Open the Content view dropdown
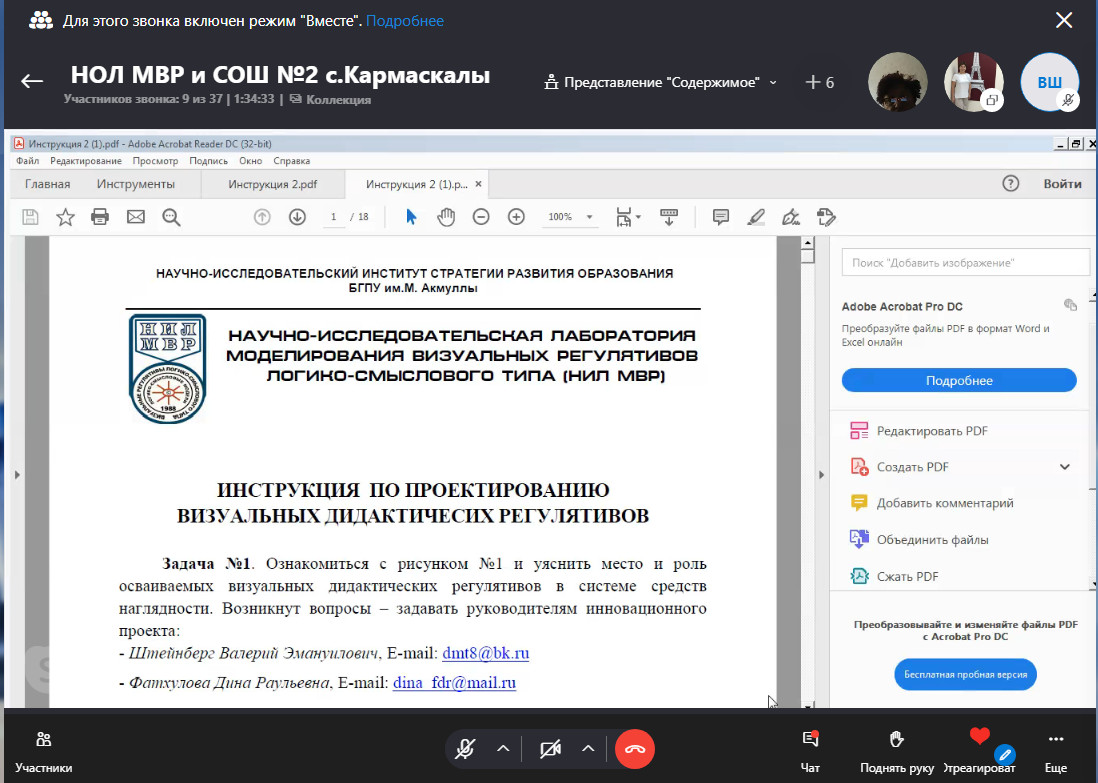The image size is (1098, 783). (661, 83)
